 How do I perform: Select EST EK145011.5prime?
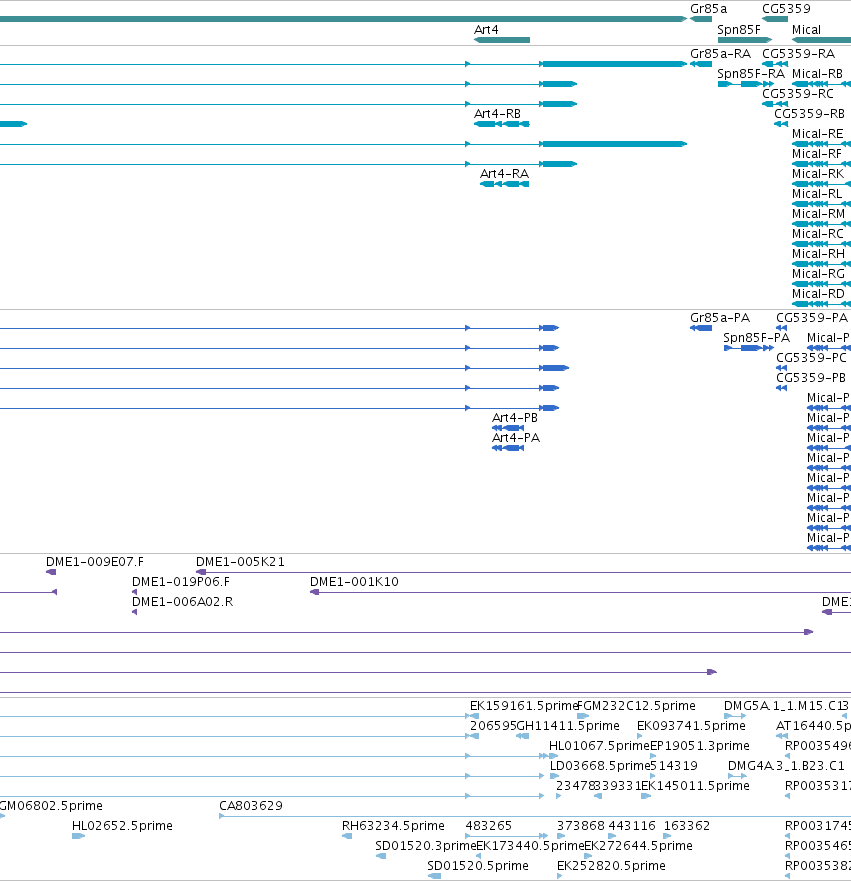coord(646,796)
